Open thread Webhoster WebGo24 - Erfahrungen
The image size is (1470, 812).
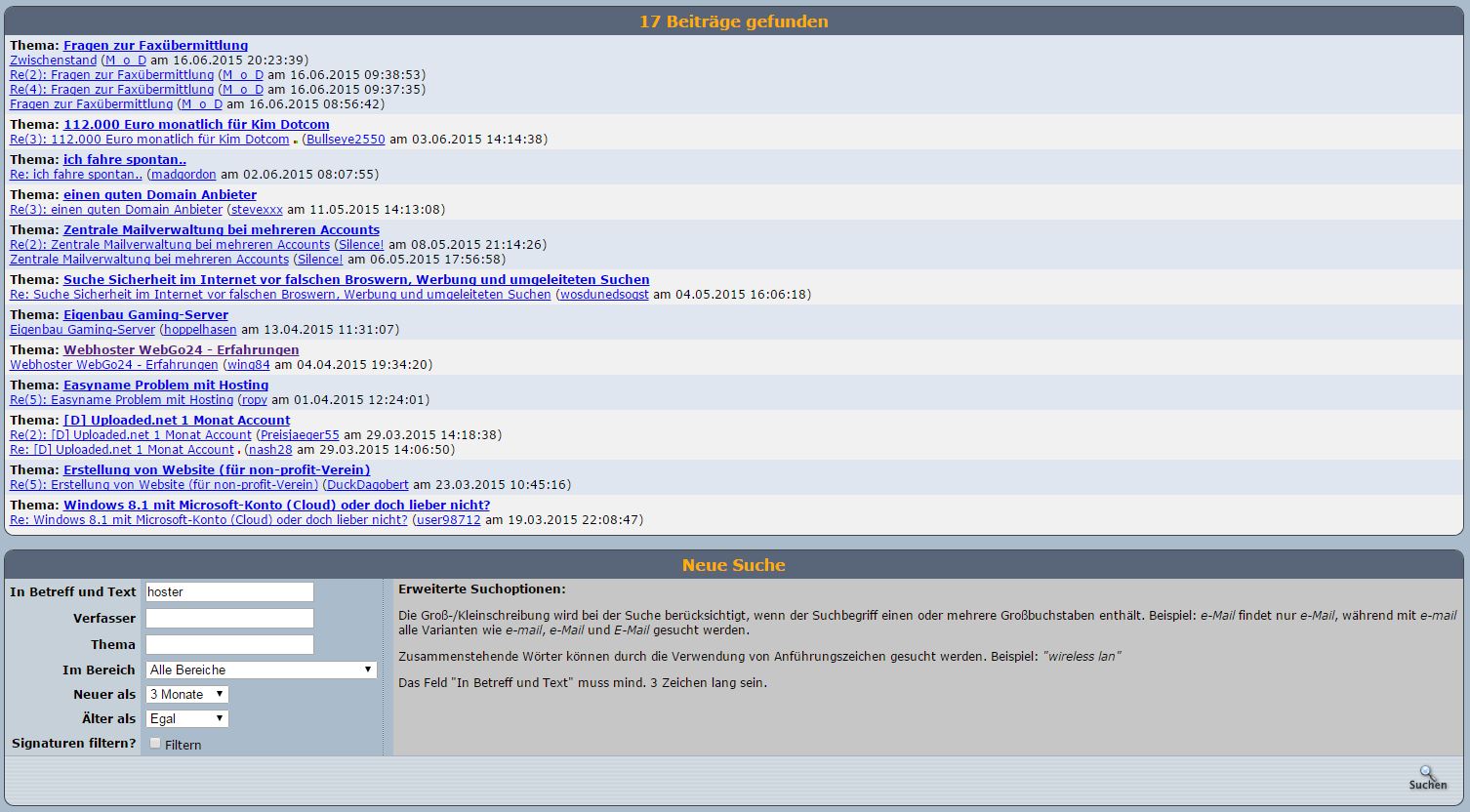(x=182, y=350)
